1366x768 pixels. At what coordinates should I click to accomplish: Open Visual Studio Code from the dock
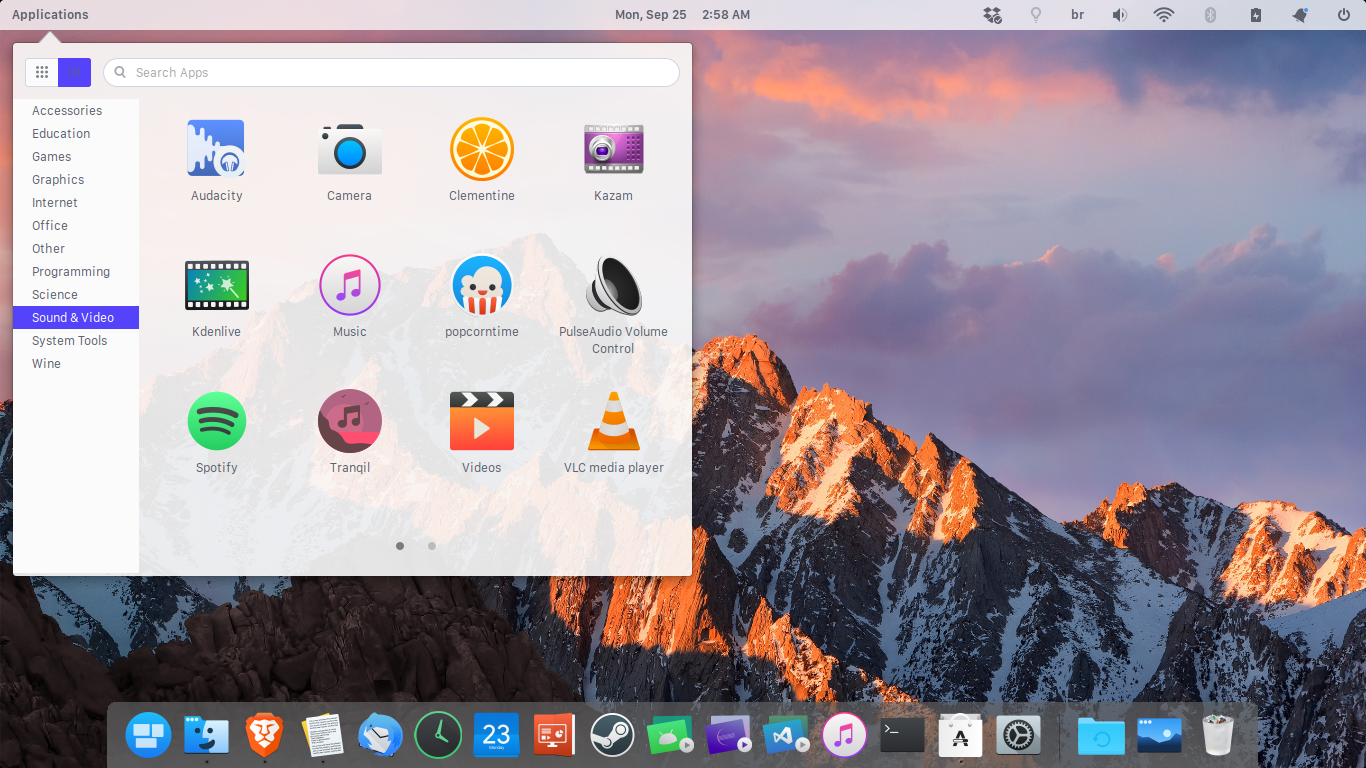pos(785,736)
